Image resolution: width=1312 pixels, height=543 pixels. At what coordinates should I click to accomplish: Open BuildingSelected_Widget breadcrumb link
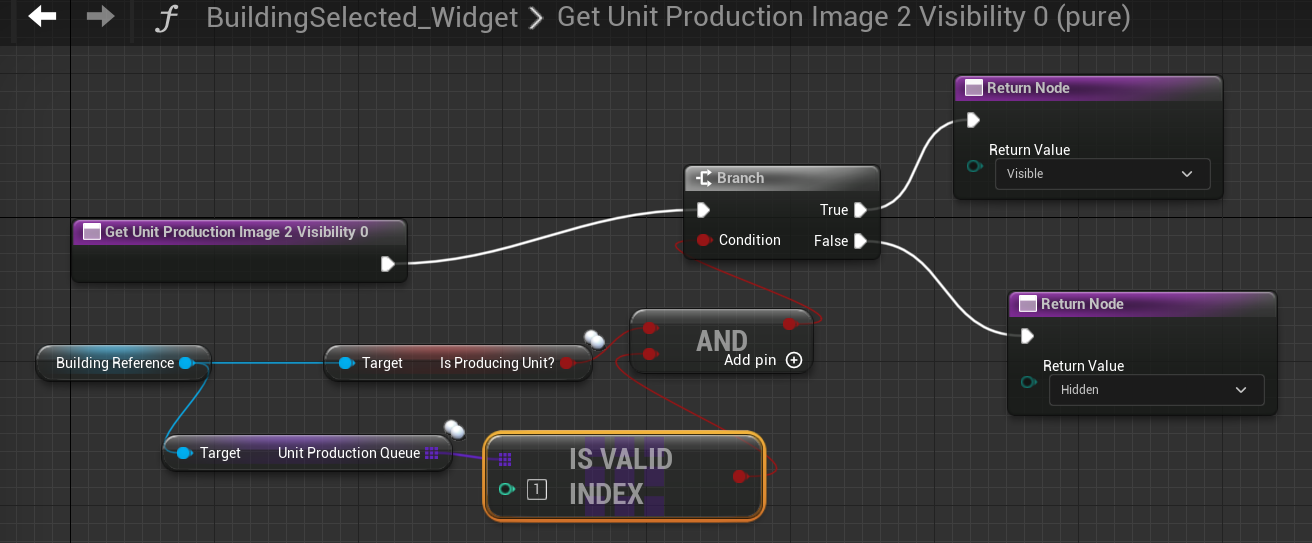pyautogui.click(x=362, y=18)
